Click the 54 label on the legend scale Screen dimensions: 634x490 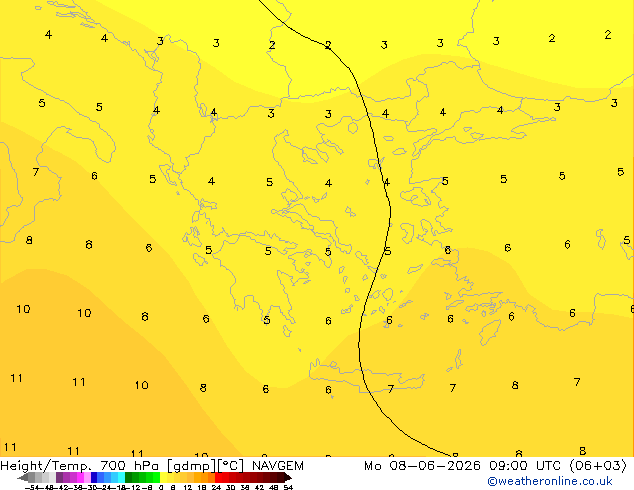tap(288, 487)
